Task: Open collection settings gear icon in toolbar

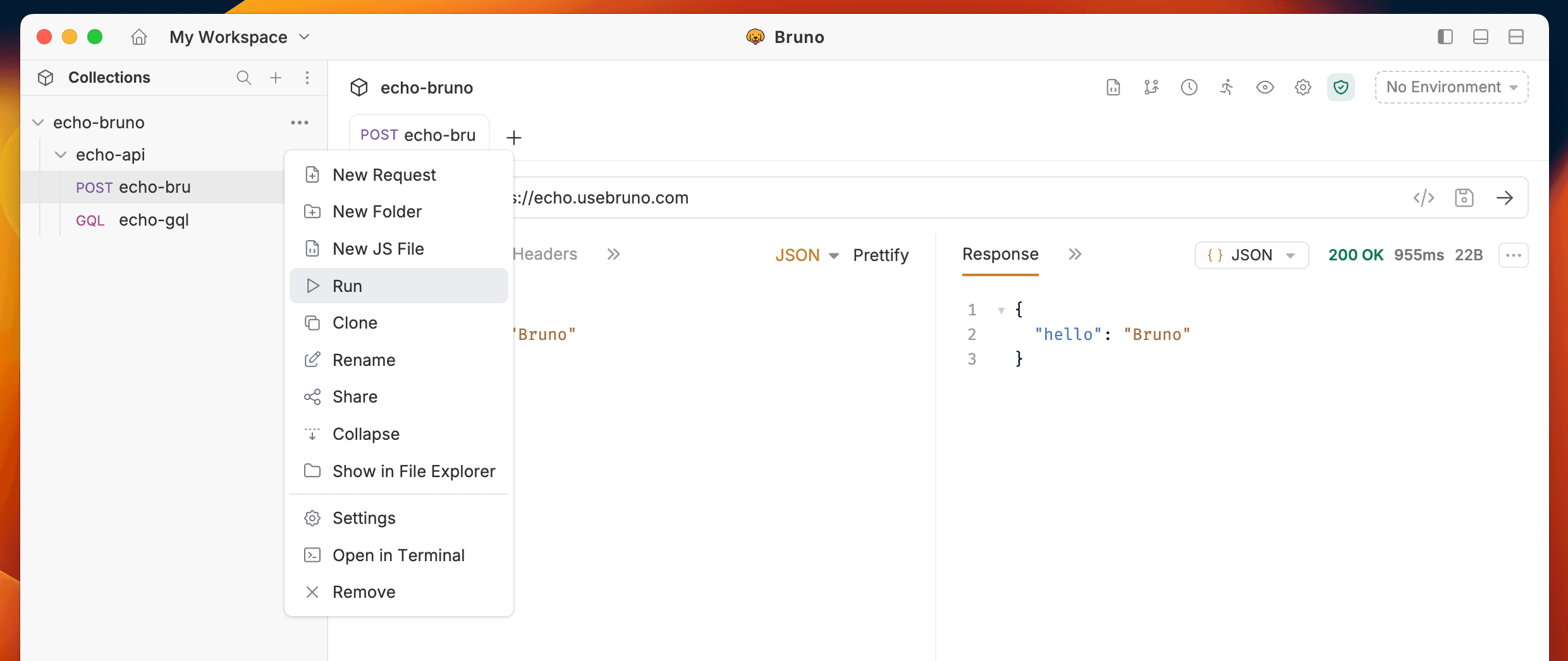Action: [x=1302, y=87]
